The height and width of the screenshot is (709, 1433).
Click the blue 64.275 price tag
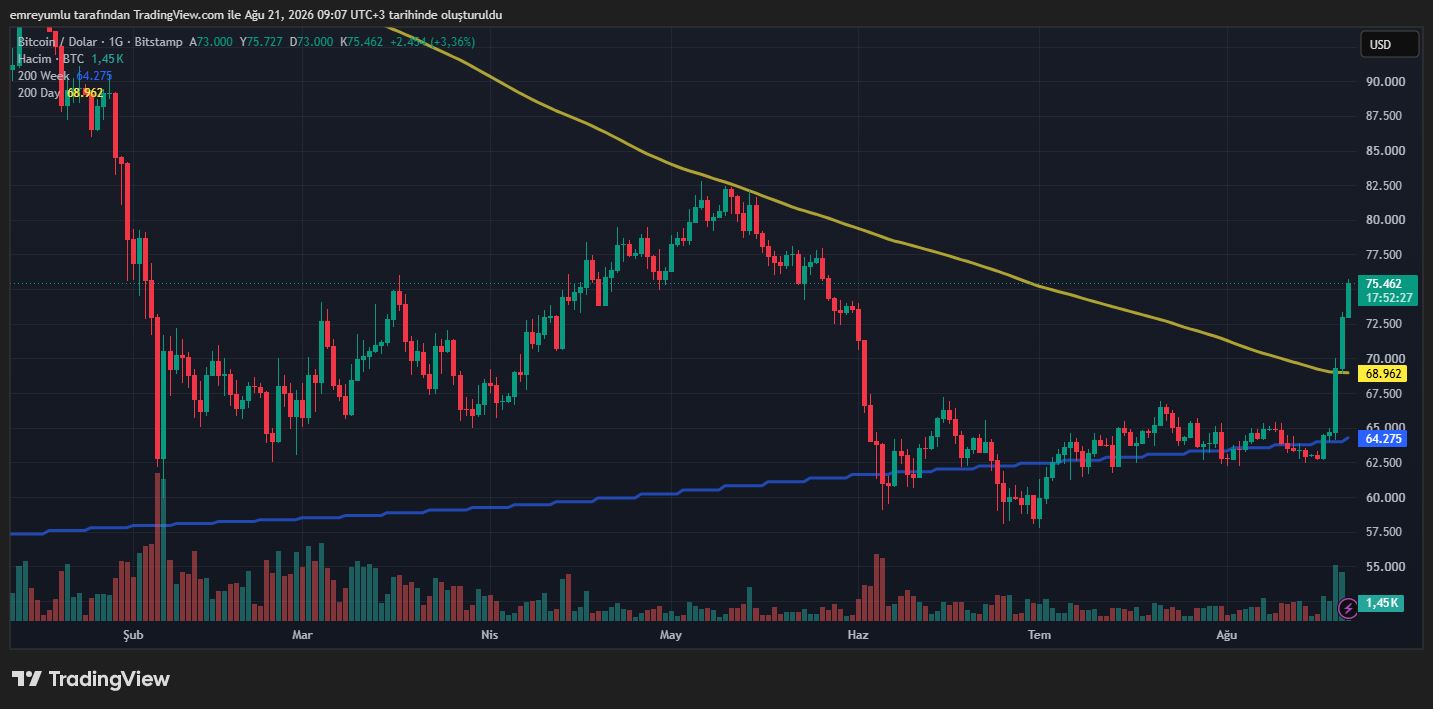1385,439
